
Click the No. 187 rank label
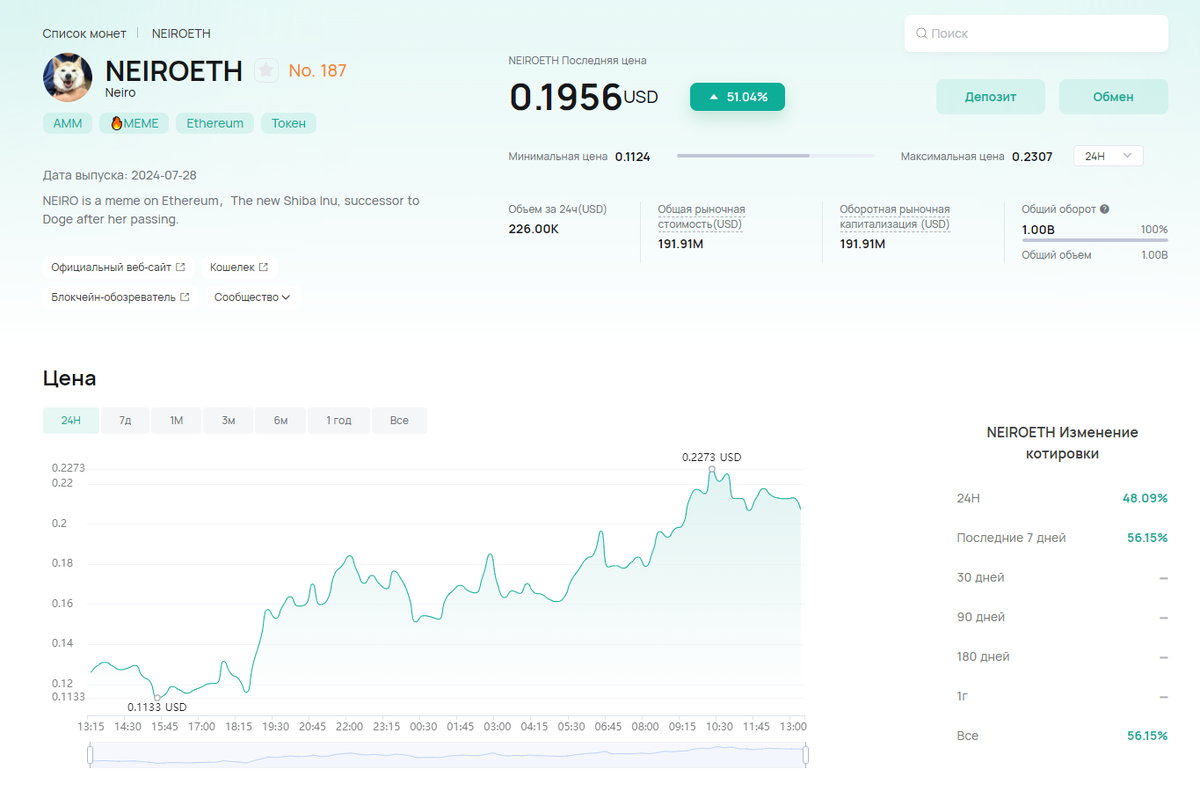(317, 70)
